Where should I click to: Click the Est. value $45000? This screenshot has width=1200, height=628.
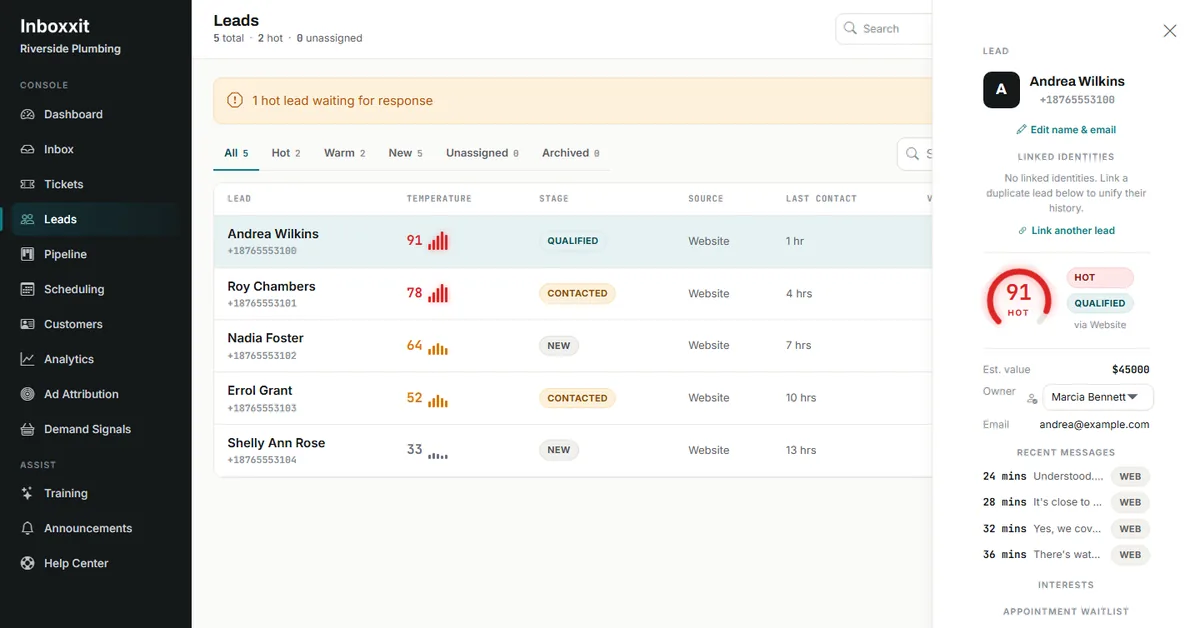[1130, 370]
